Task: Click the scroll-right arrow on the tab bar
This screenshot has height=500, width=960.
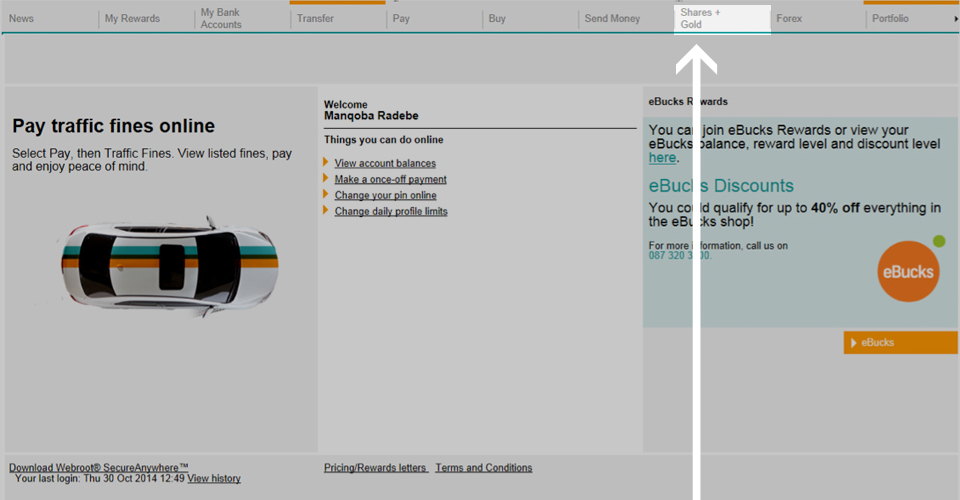Action: click(x=955, y=19)
